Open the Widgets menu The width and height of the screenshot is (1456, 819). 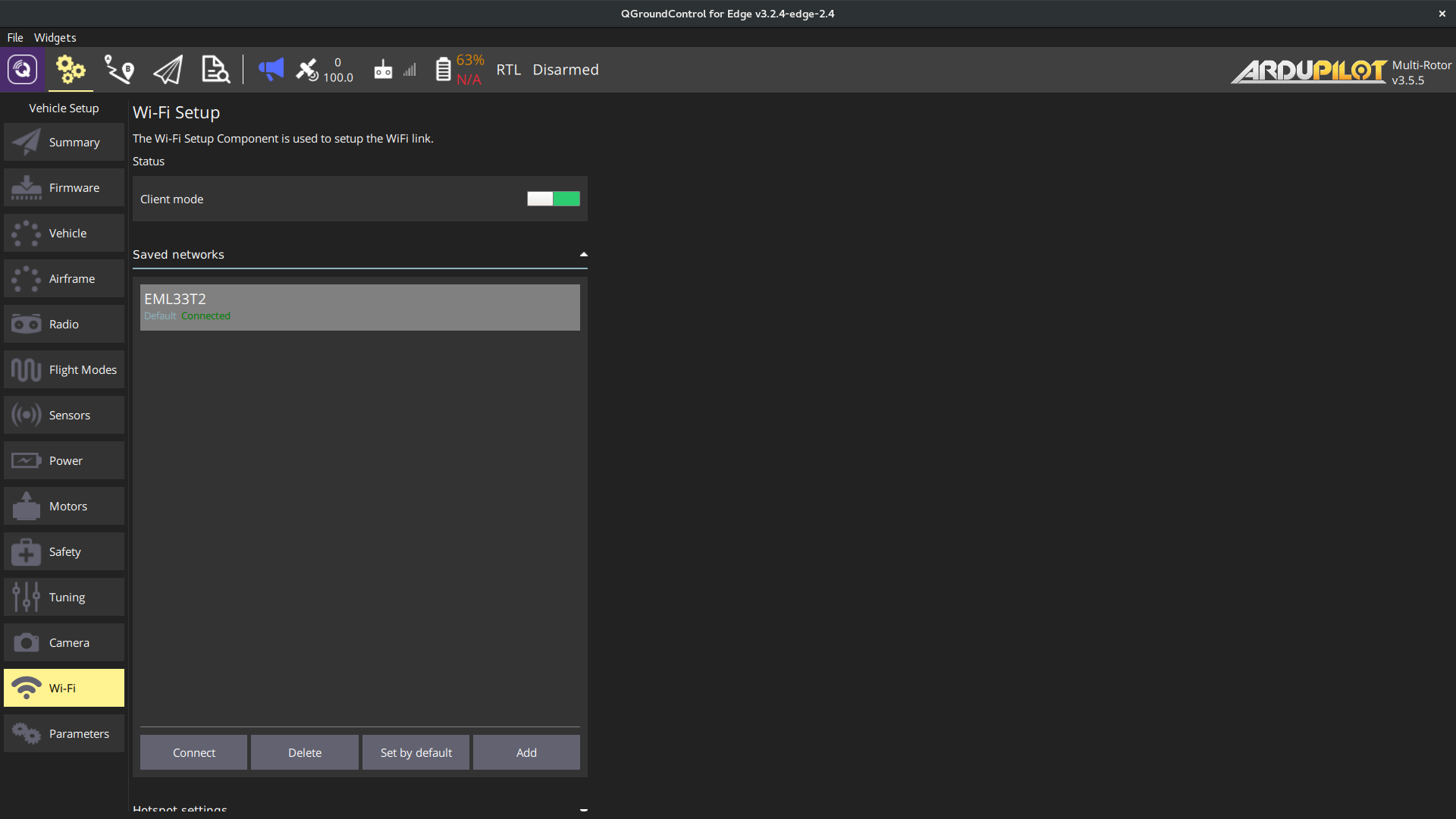coord(55,37)
